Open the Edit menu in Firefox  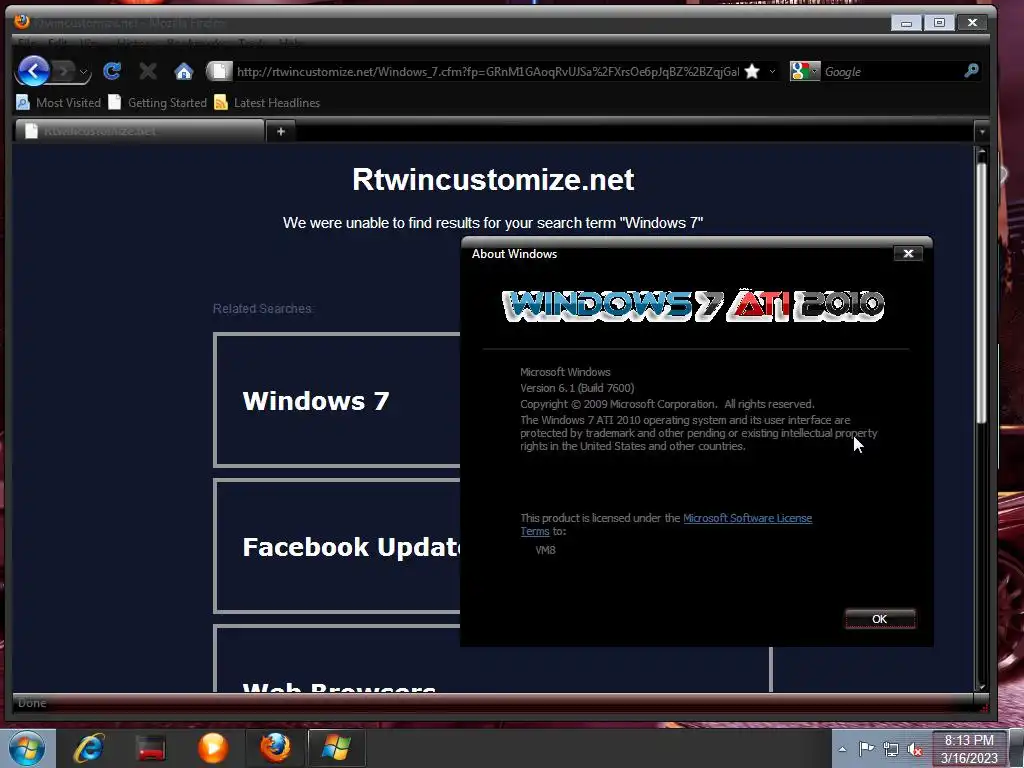pyautogui.click(x=57, y=43)
